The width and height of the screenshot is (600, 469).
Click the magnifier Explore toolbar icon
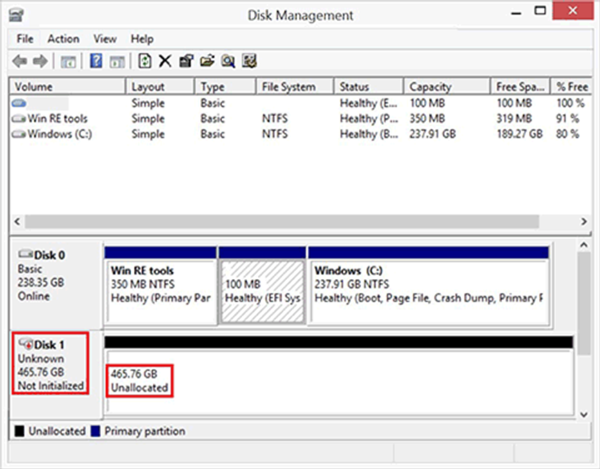(228, 61)
